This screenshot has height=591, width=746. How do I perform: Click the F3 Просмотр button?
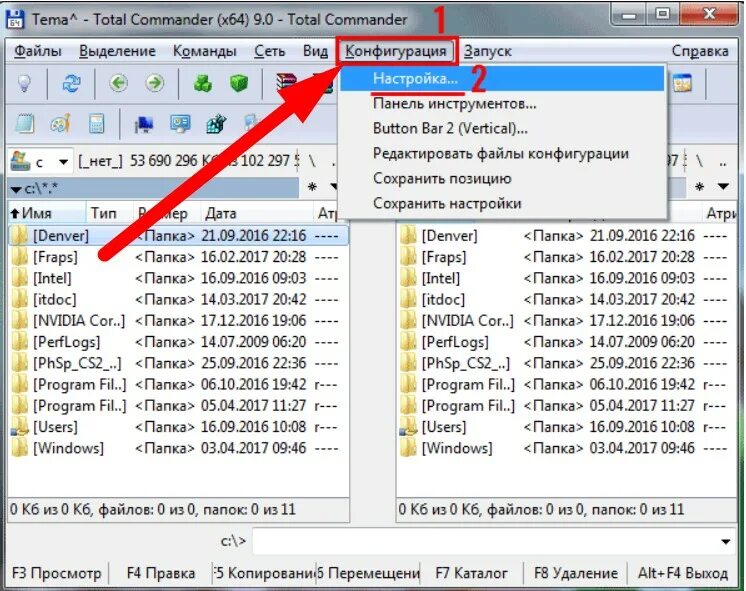coord(57,573)
